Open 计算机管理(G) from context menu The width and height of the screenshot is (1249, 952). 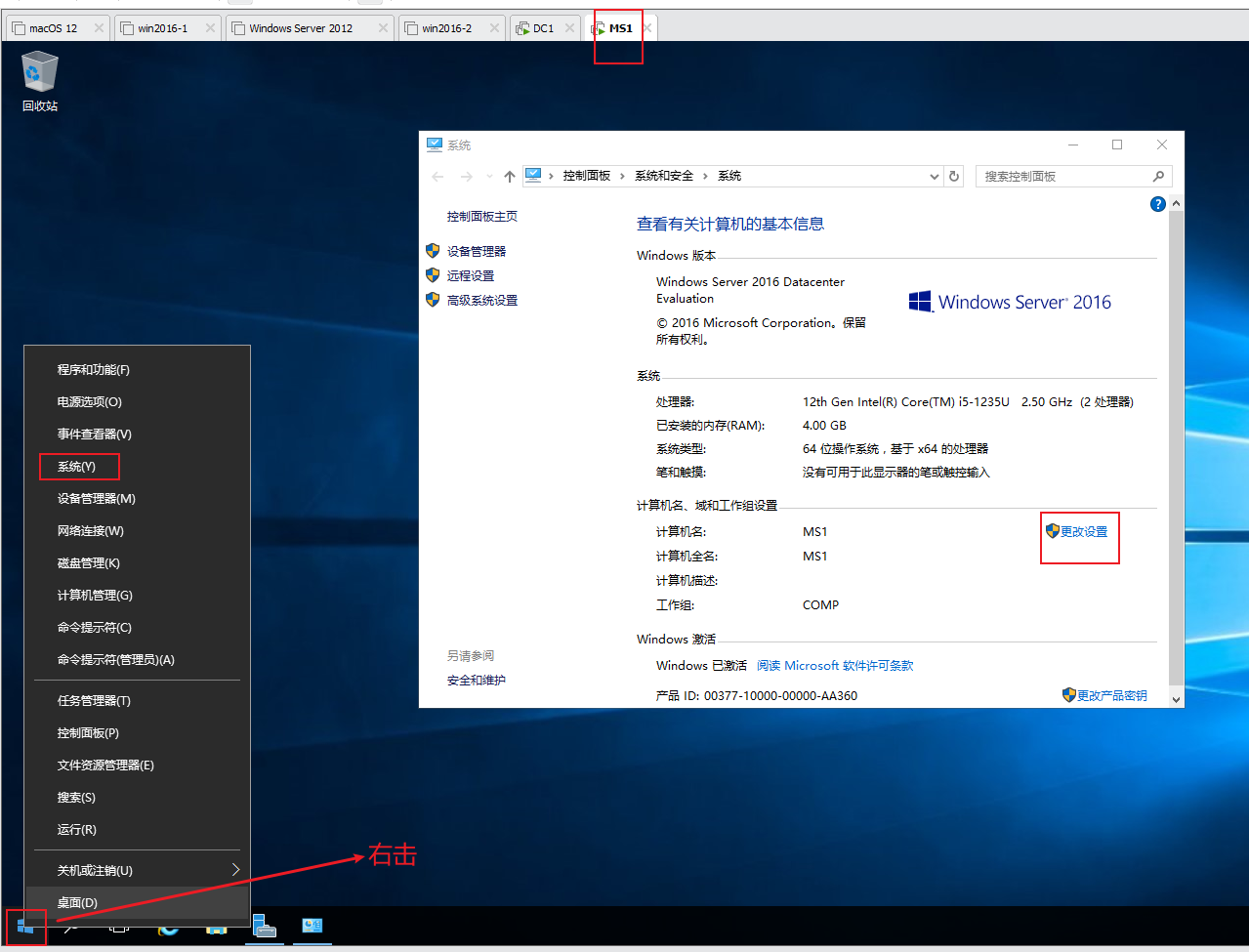point(138,595)
